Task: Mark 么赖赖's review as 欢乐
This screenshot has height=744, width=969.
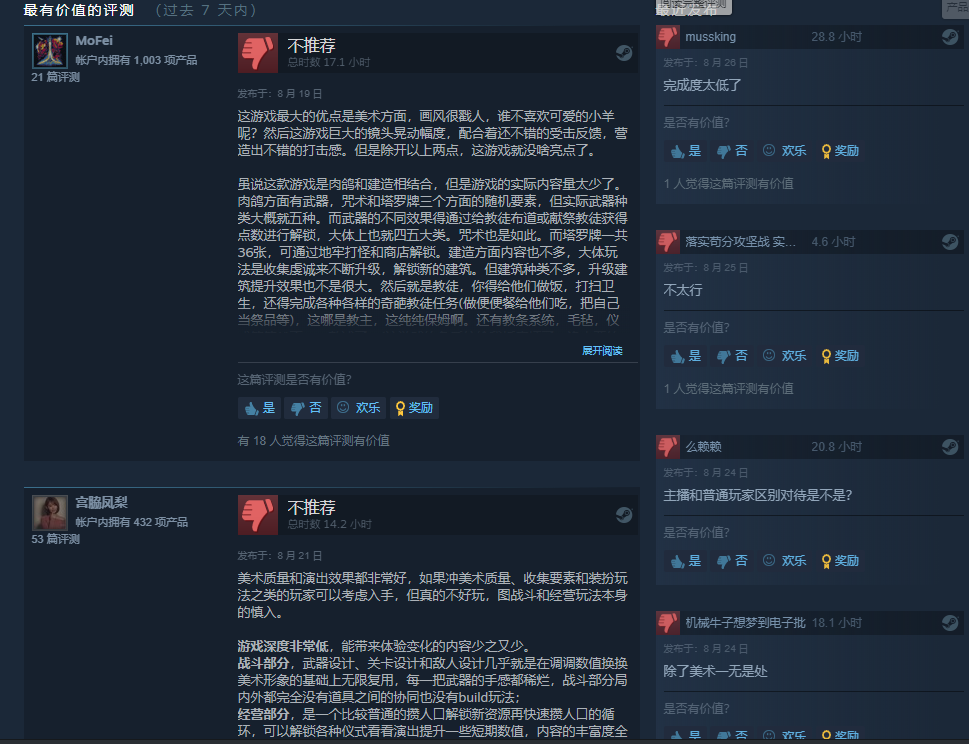Action: 785,561
